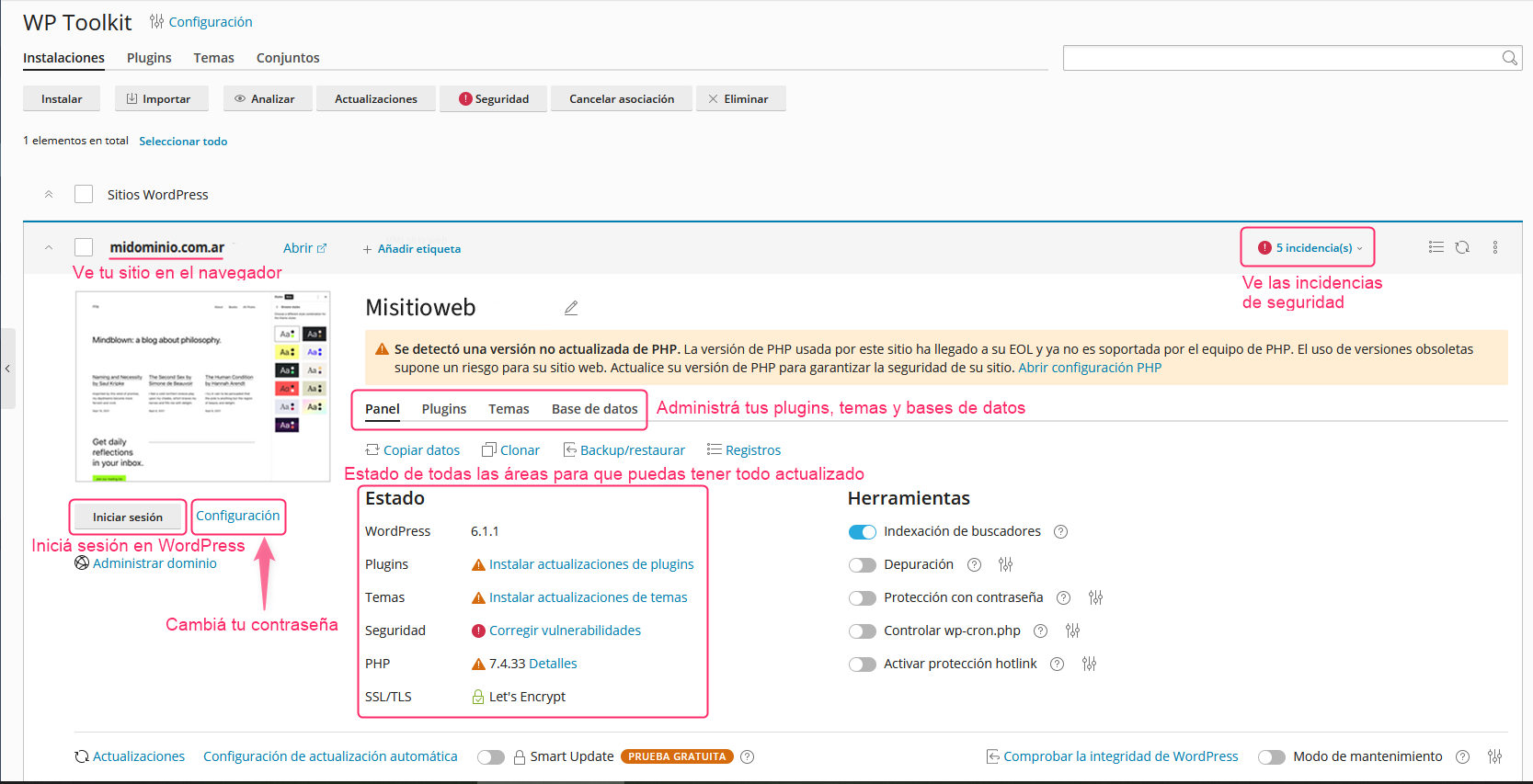This screenshot has width=1533, height=784.
Task: Open hotlink protection settings icon
Action: tap(1089, 664)
